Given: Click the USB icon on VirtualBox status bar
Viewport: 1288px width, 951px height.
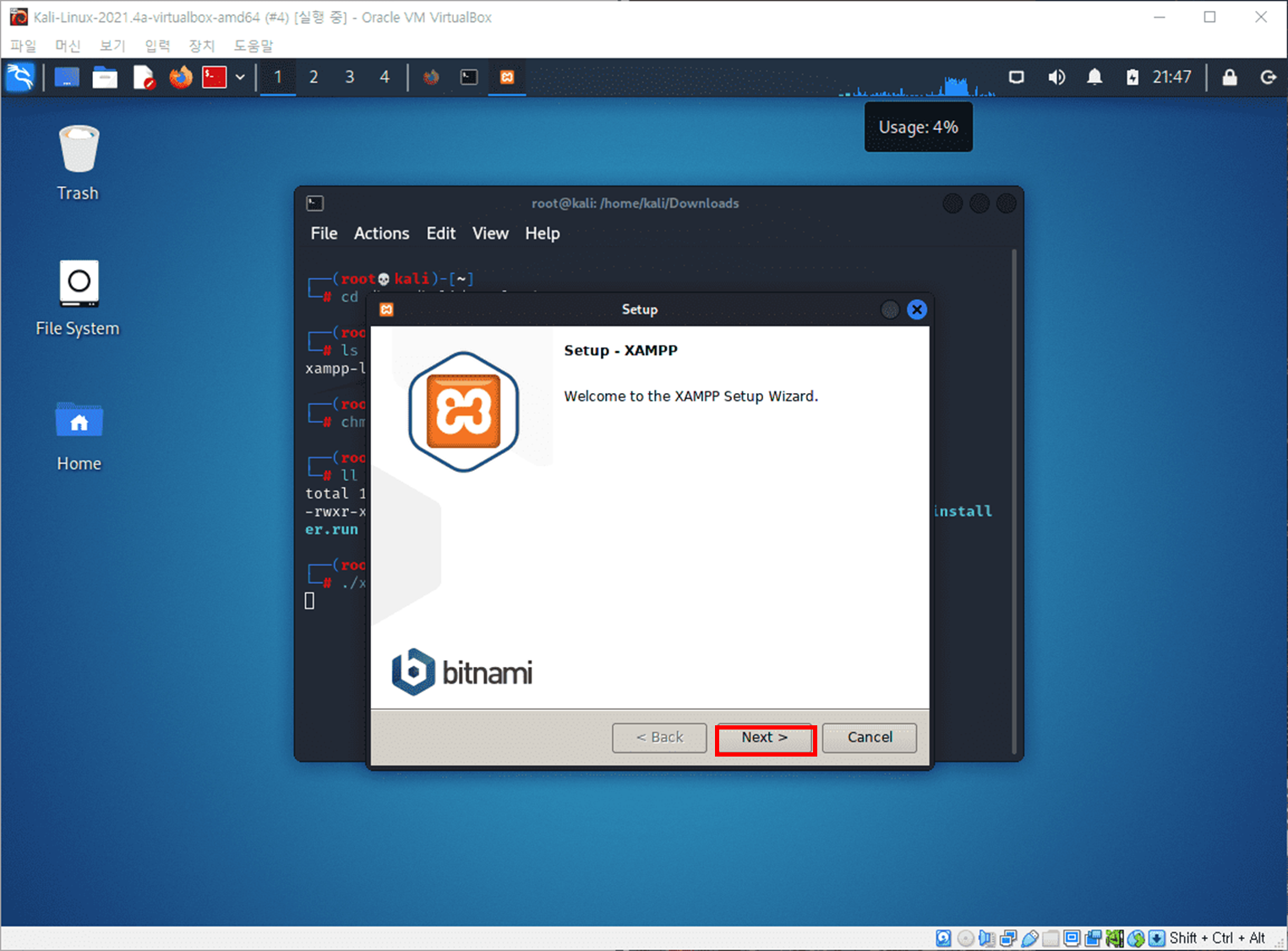Looking at the screenshot, I should (1029, 938).
